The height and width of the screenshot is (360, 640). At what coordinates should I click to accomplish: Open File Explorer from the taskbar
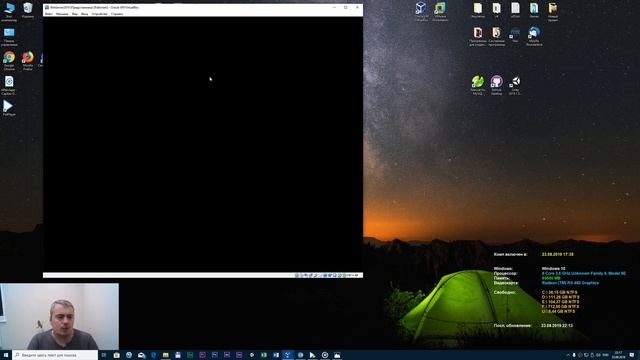click(x=166, y=355)
